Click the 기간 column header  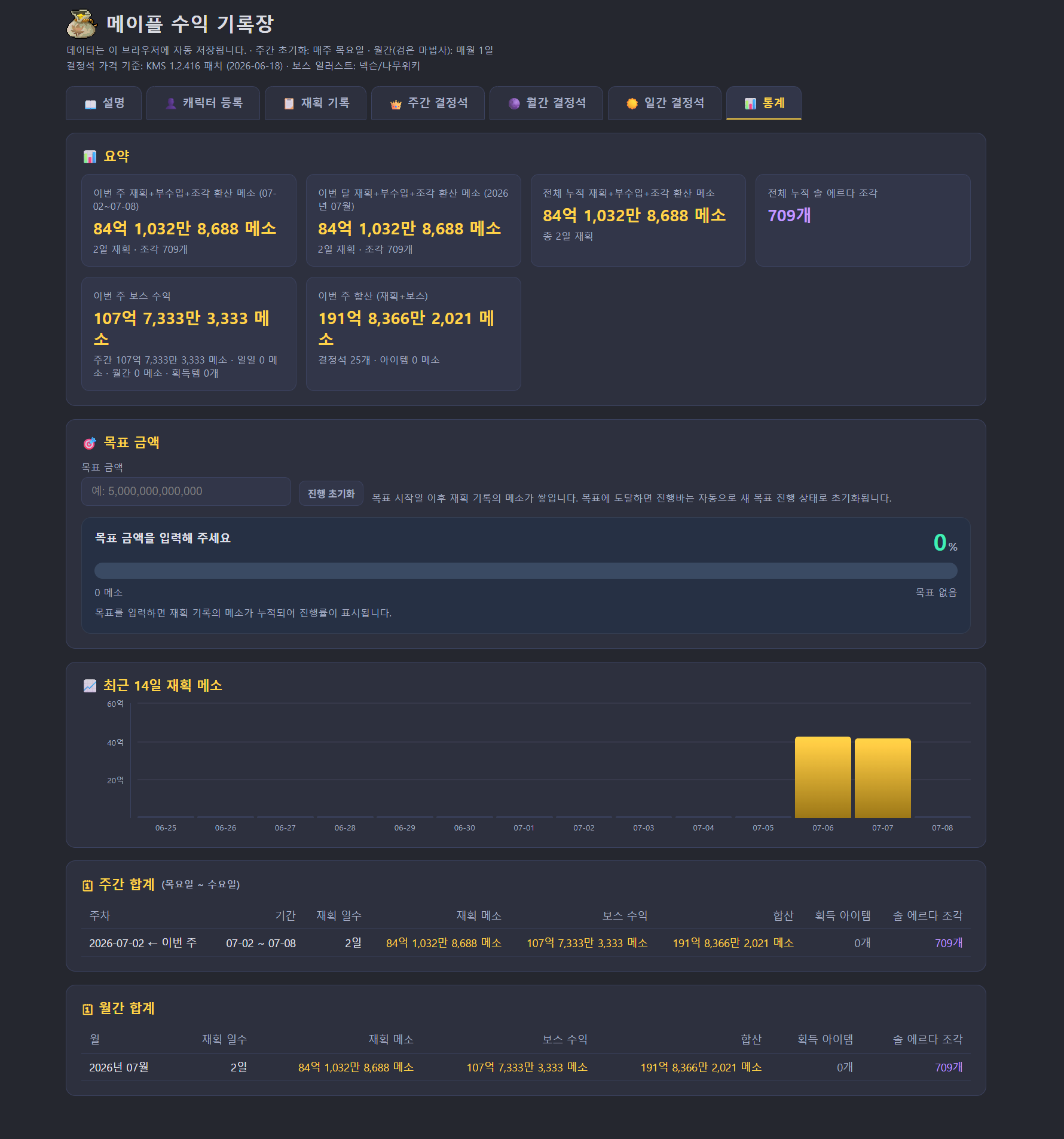click(285, 916)
